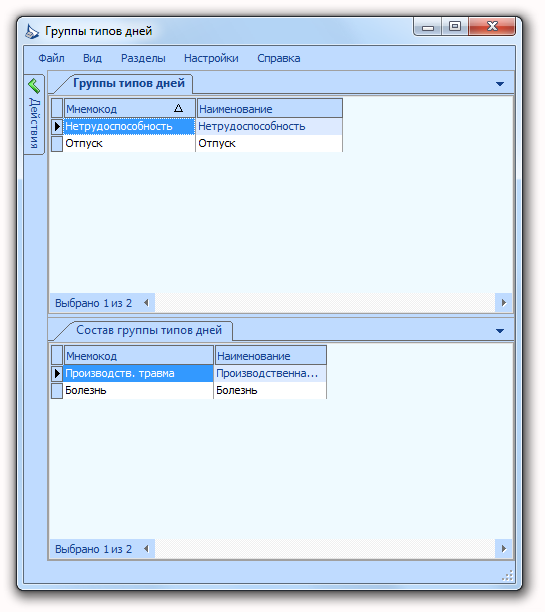Toggle the row selector beside Отпуск
This screenshot has width=545, height=612.
[x=57, y=143]
